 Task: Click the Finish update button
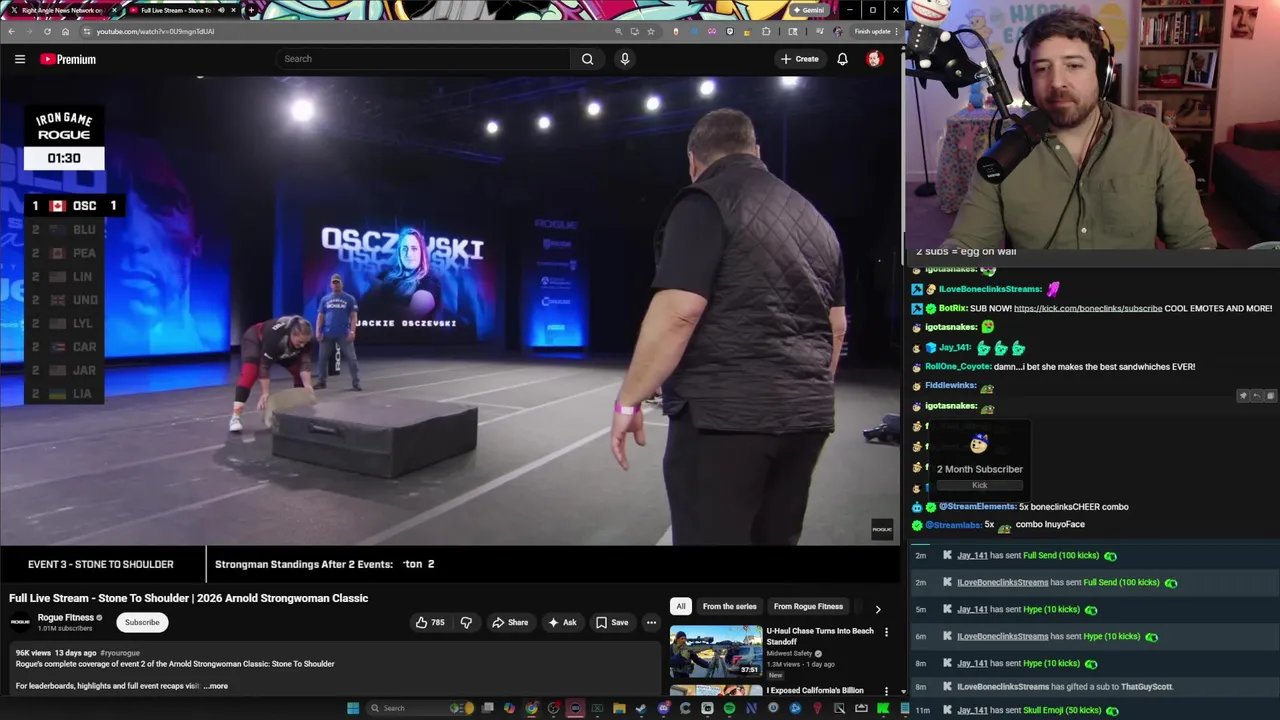872,31
